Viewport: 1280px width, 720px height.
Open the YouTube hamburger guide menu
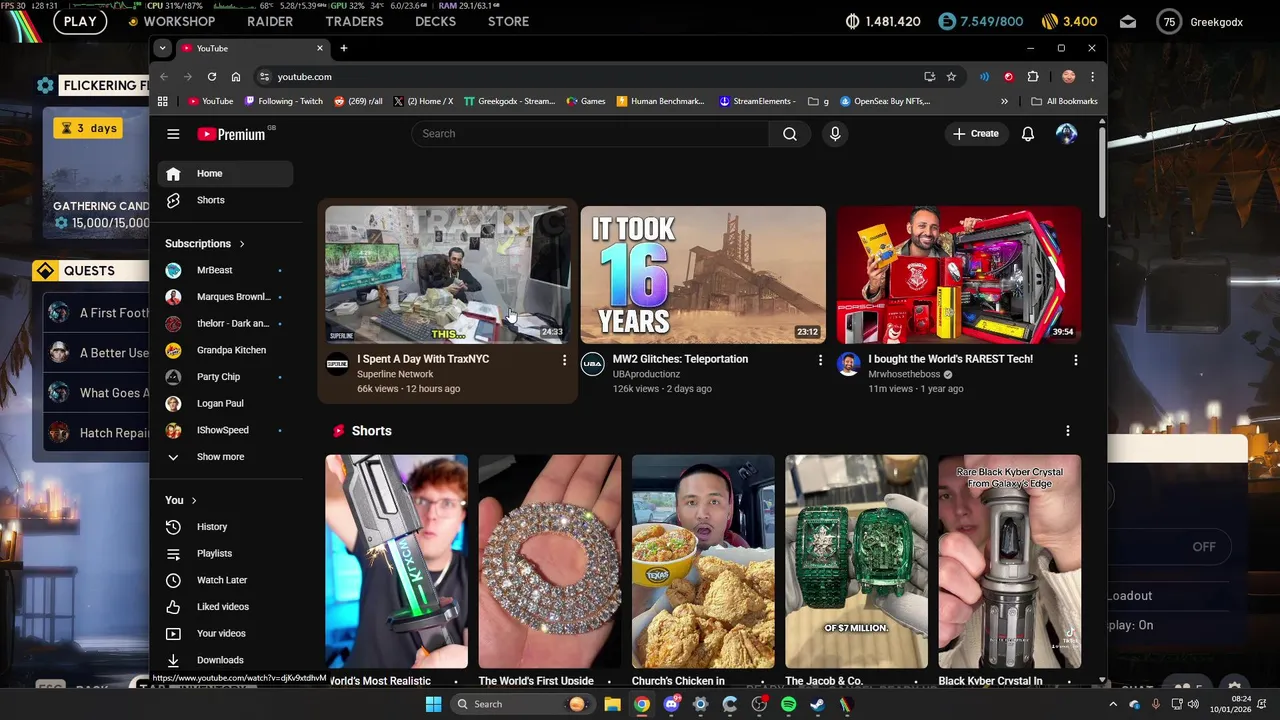point(173,134)
